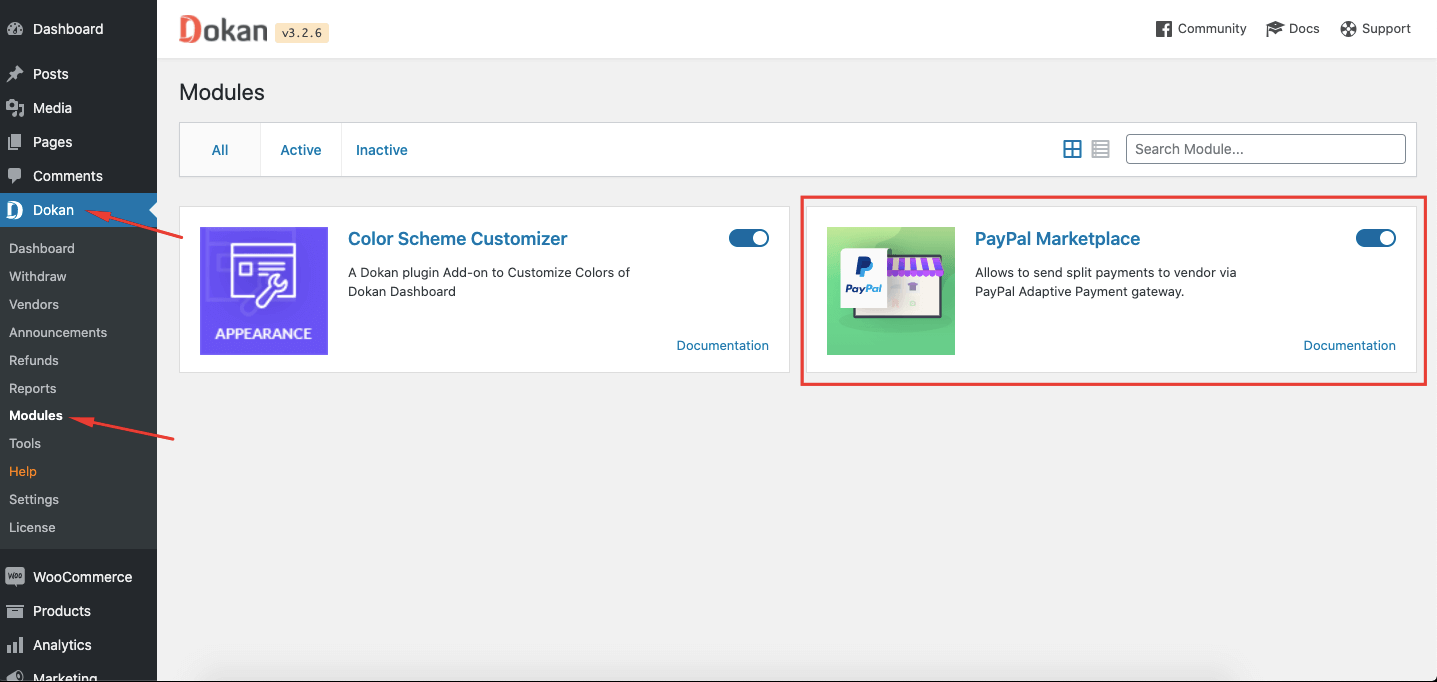Switch to grid view icon
Viewport: 1437px width, 682px height.
click(x=1072, y=149)
